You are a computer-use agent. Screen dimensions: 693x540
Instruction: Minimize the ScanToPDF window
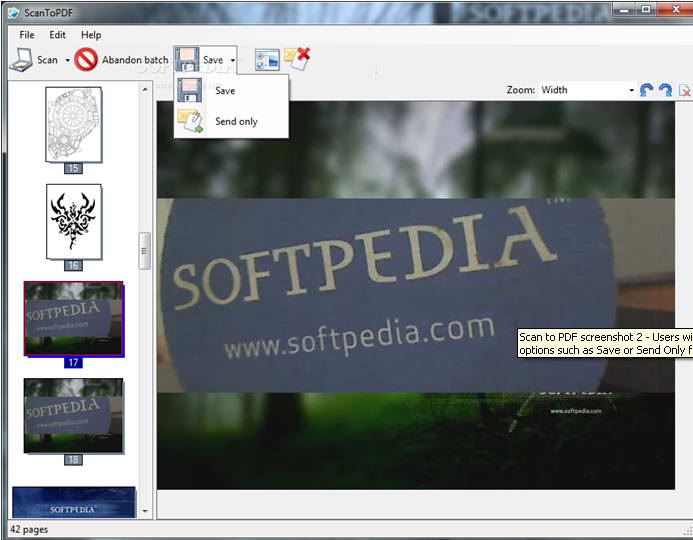(x=625, y=10)
